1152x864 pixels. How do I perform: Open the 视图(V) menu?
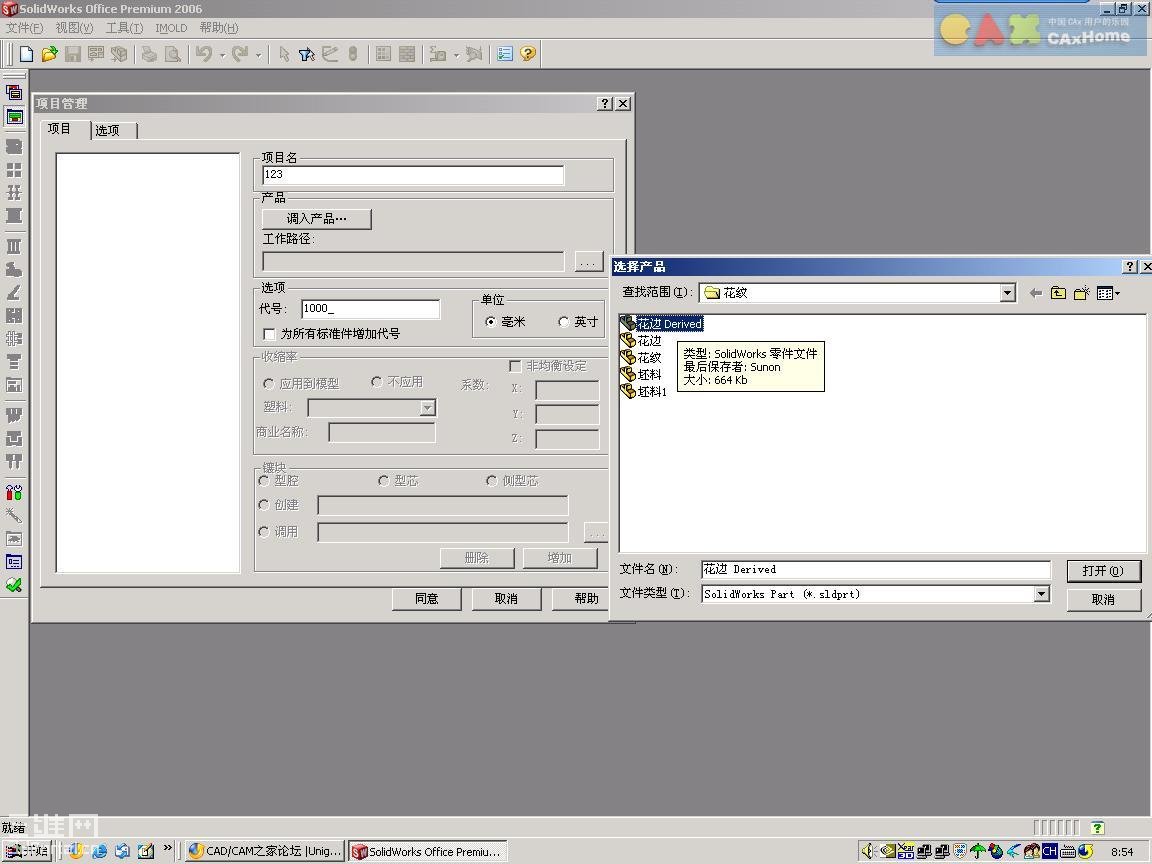(74, 28)
